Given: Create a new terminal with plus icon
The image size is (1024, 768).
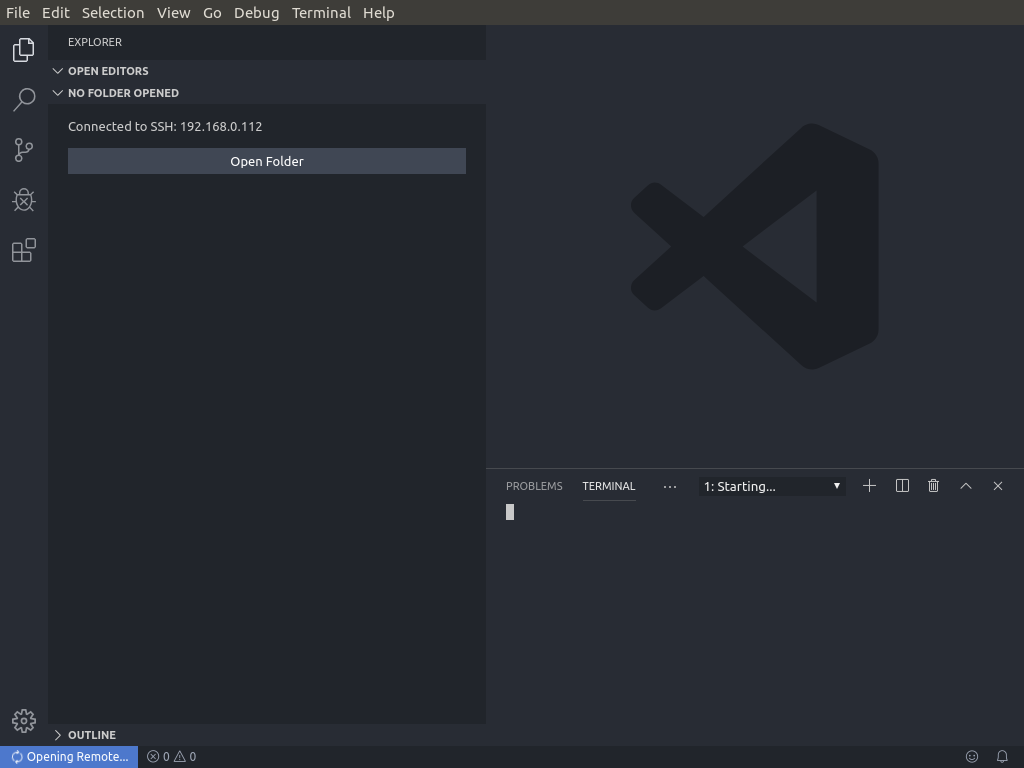Looking at the screenshot, I should (x=869, y=486).
